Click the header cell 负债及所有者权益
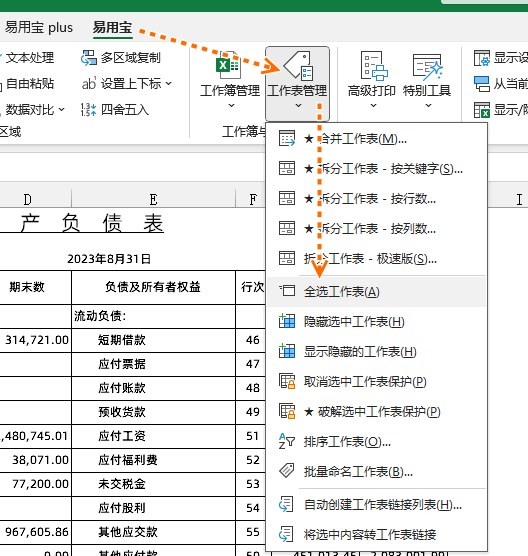528x556 pixels. click(x=153, y=287)
